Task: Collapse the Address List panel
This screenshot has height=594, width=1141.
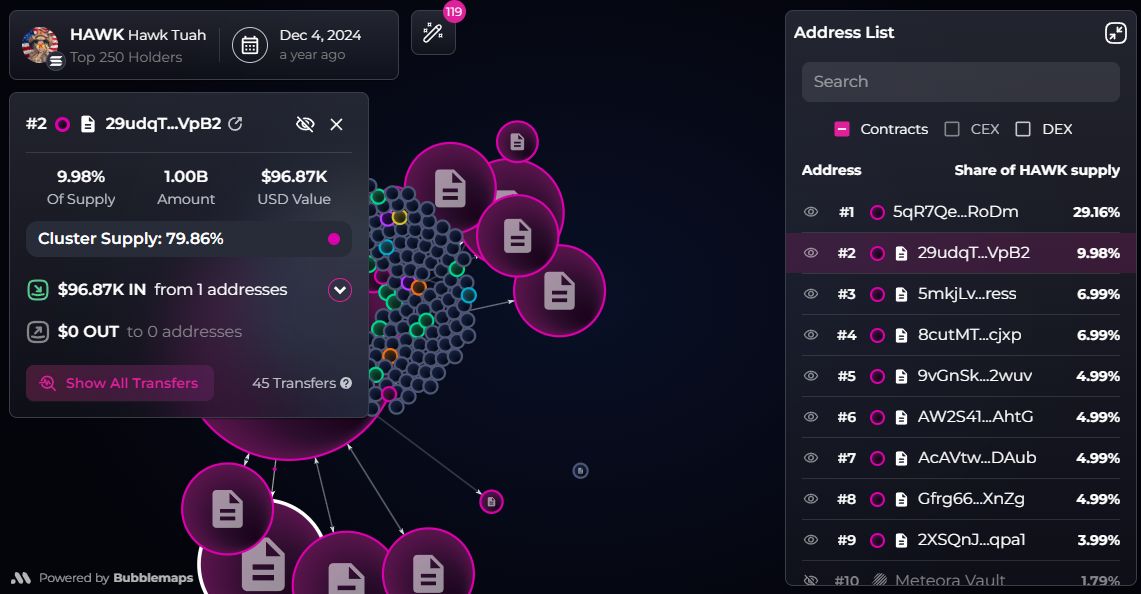Action: click(1115, 33)
